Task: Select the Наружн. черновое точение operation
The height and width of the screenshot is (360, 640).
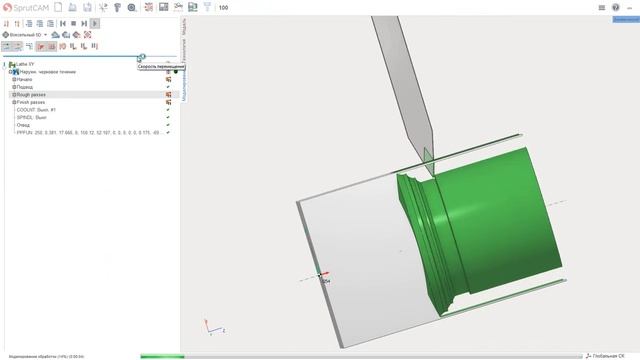Action: click(48, 72)
